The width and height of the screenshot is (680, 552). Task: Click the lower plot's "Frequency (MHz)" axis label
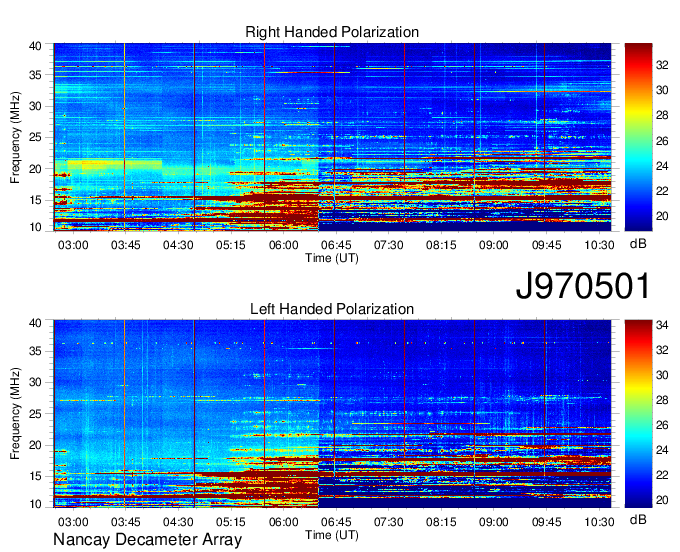coord(15,414)
